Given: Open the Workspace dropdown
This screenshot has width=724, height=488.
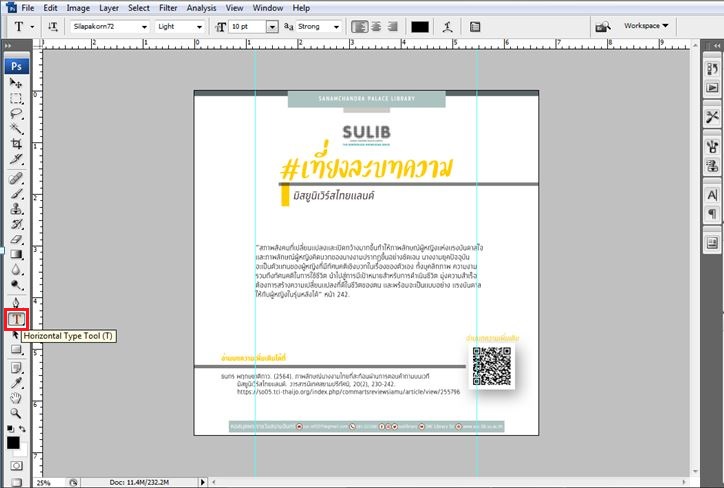Looking at the screenshot, I should (x=646, y=26).
